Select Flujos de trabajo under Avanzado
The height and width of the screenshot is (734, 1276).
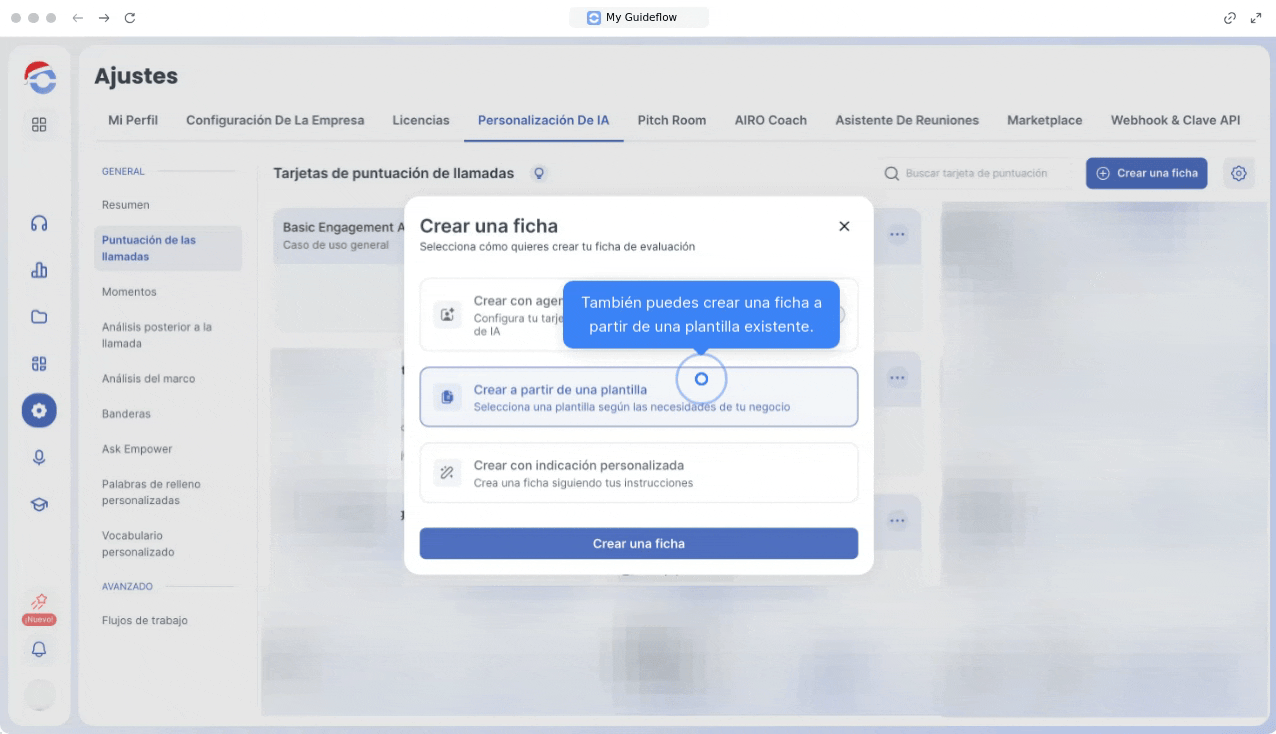tap(144, 620)
